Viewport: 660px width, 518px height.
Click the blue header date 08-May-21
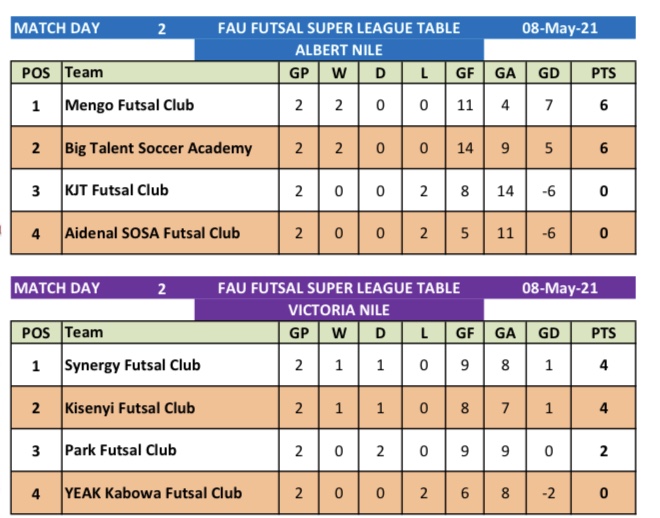coord(559,28)
